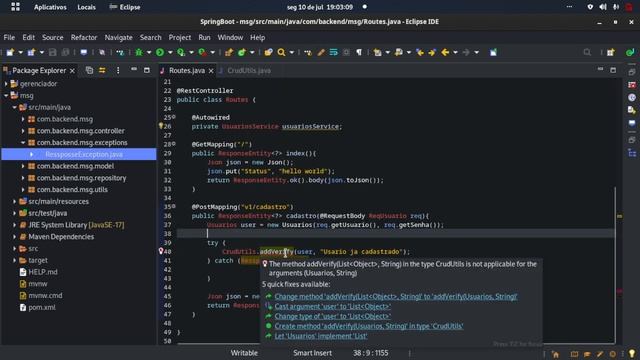640x360 pixels.
Task: Open the Refactor menu
Action: coord(84,37)
